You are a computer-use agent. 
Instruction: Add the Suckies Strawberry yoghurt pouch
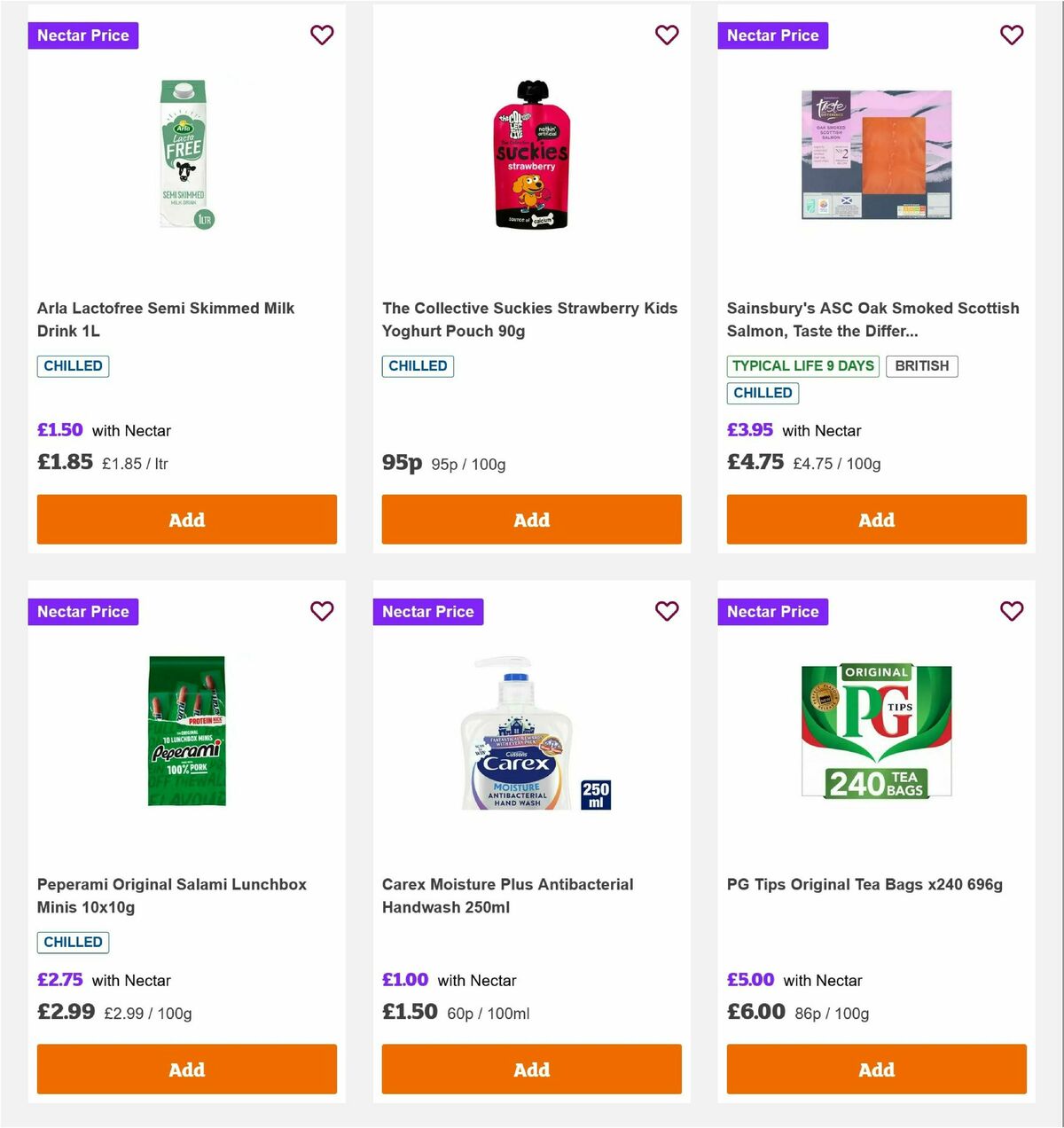531,519
